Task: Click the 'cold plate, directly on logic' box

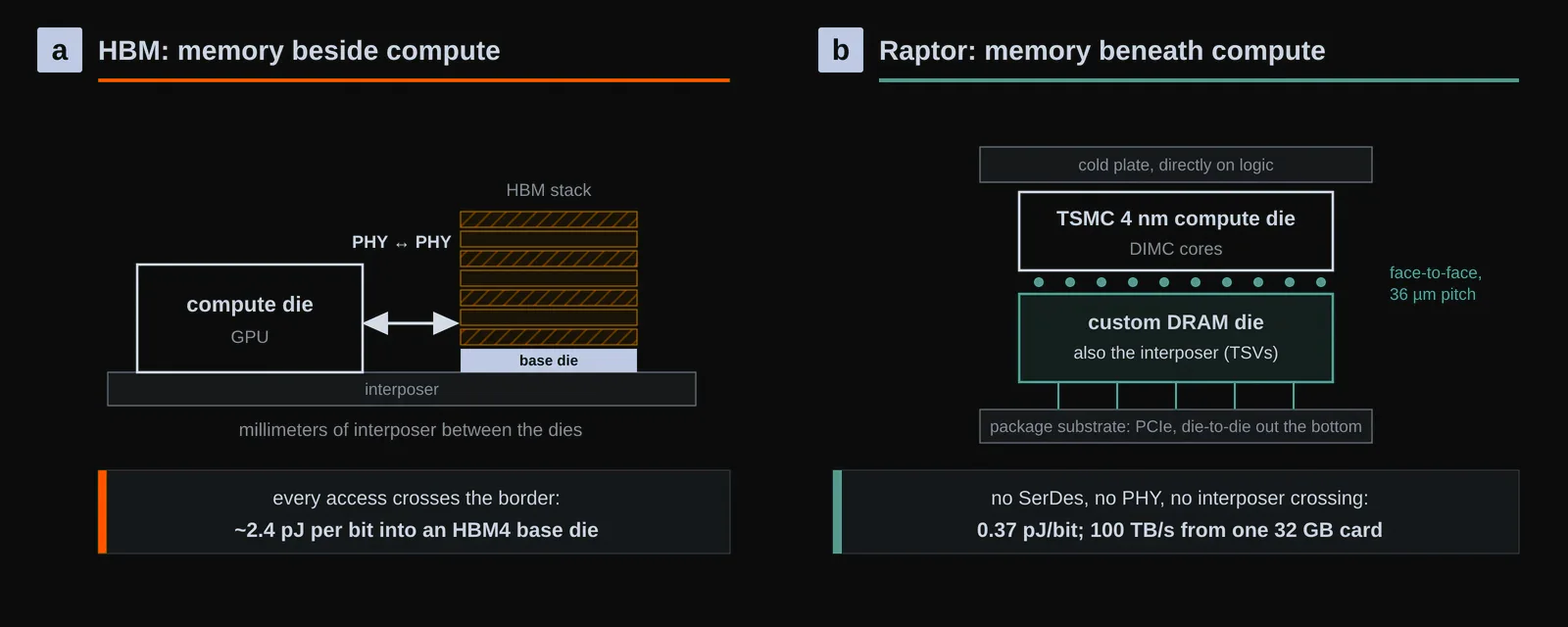Action: (x=1176, y=165)
